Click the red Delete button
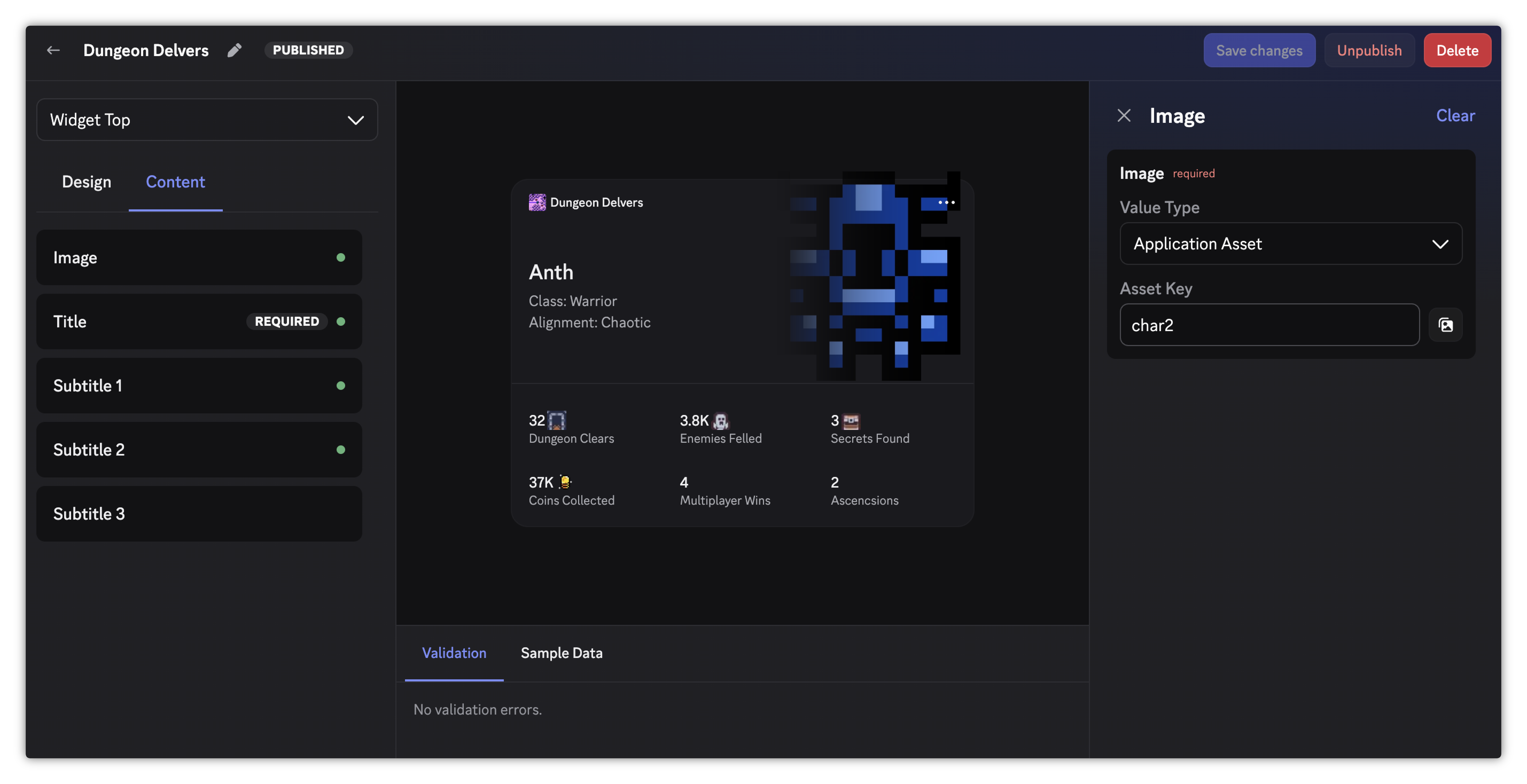The image size is (1527, 784). [1457, 50]
